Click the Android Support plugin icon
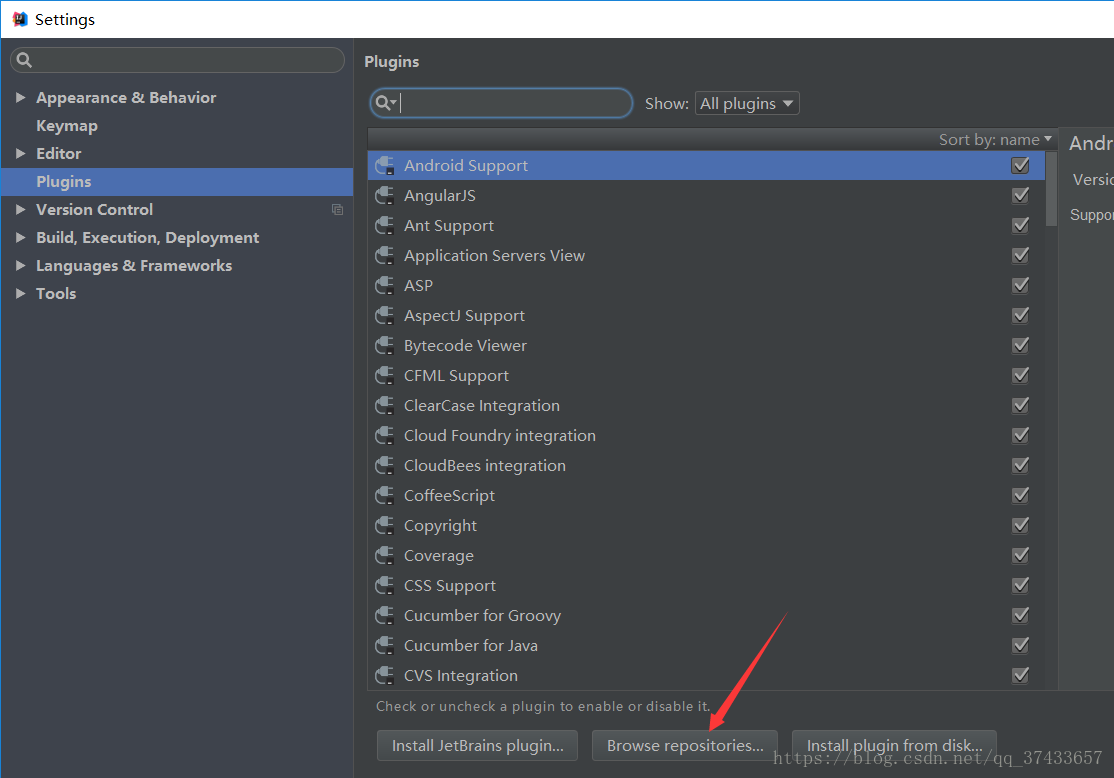Viewport: 1114px width, 778px height. click(384, 166)
